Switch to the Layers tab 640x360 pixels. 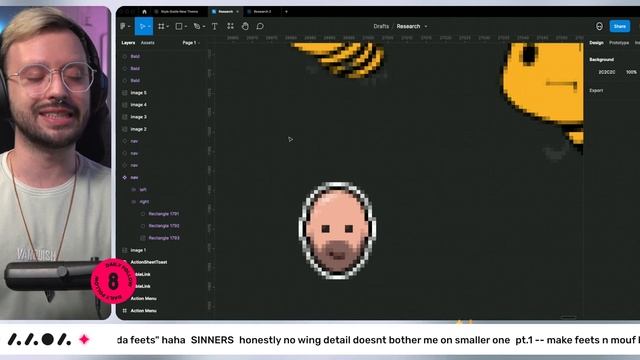(x=128, y=42)
